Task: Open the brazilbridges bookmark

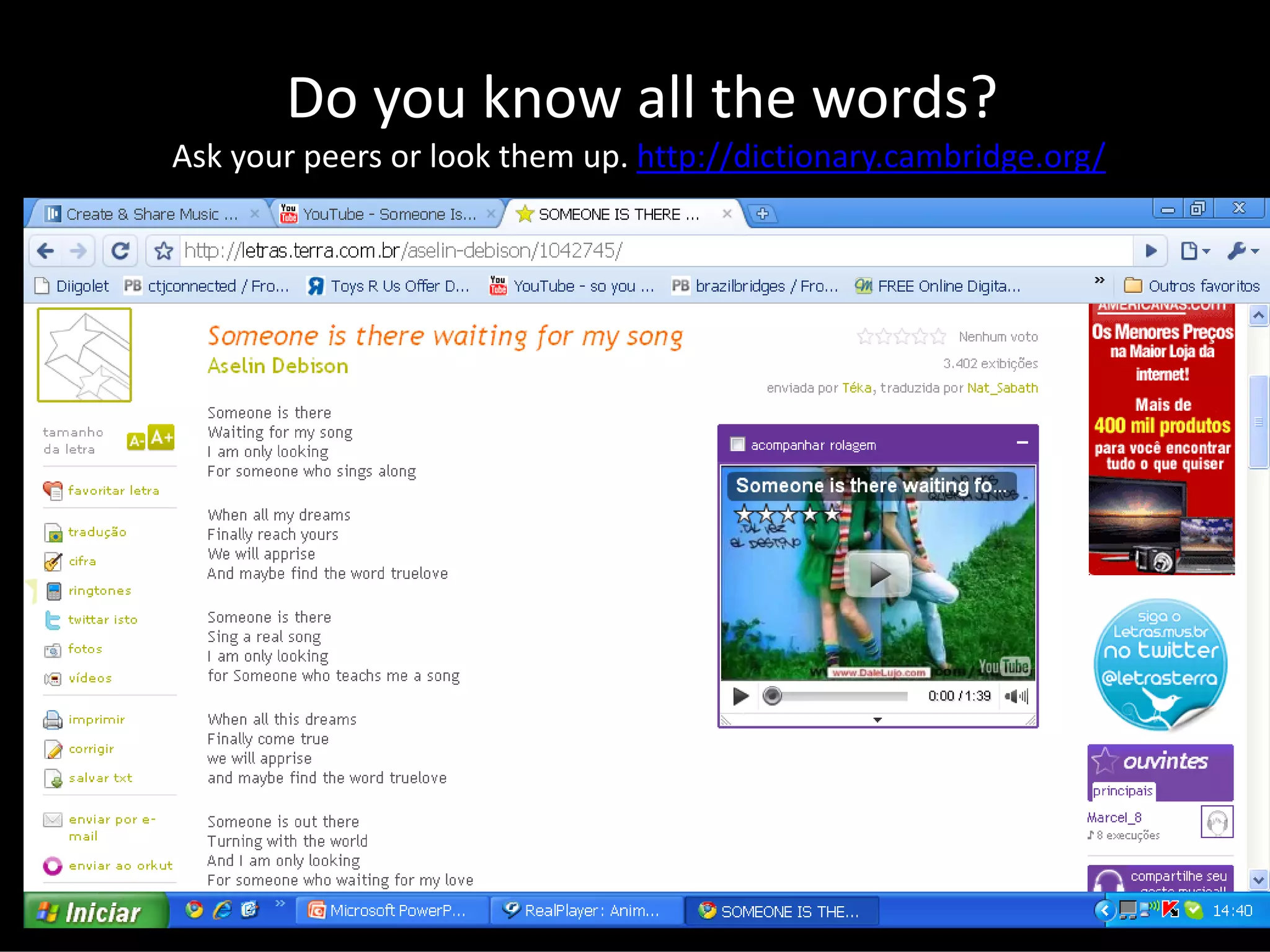Action: (x=755, y=286)
